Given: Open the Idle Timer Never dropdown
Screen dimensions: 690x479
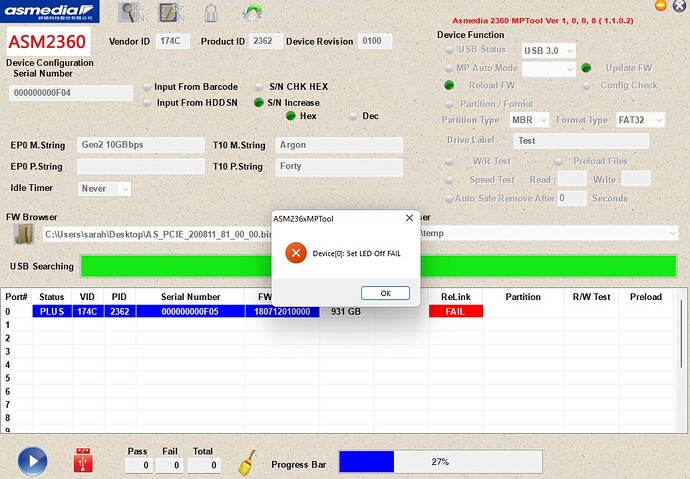Looking at the screenshot, I should pos(105,189).
